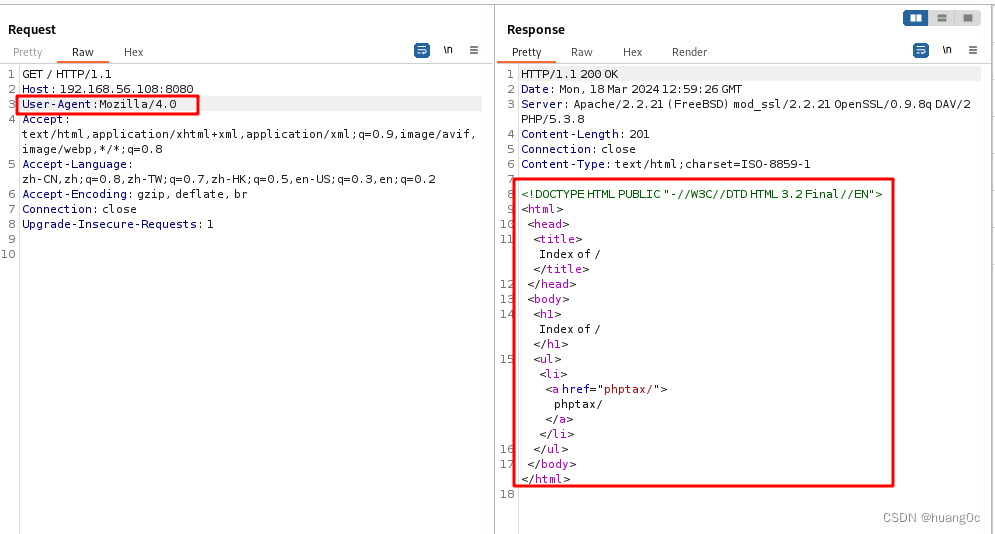
Task: Select the Raw tab in Request panel
Action: [x=82, y=52]
